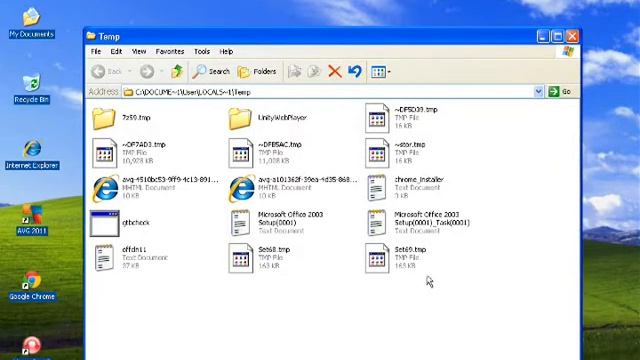Click the "~DFB5AC.tmp" file name

coord(280,144)
